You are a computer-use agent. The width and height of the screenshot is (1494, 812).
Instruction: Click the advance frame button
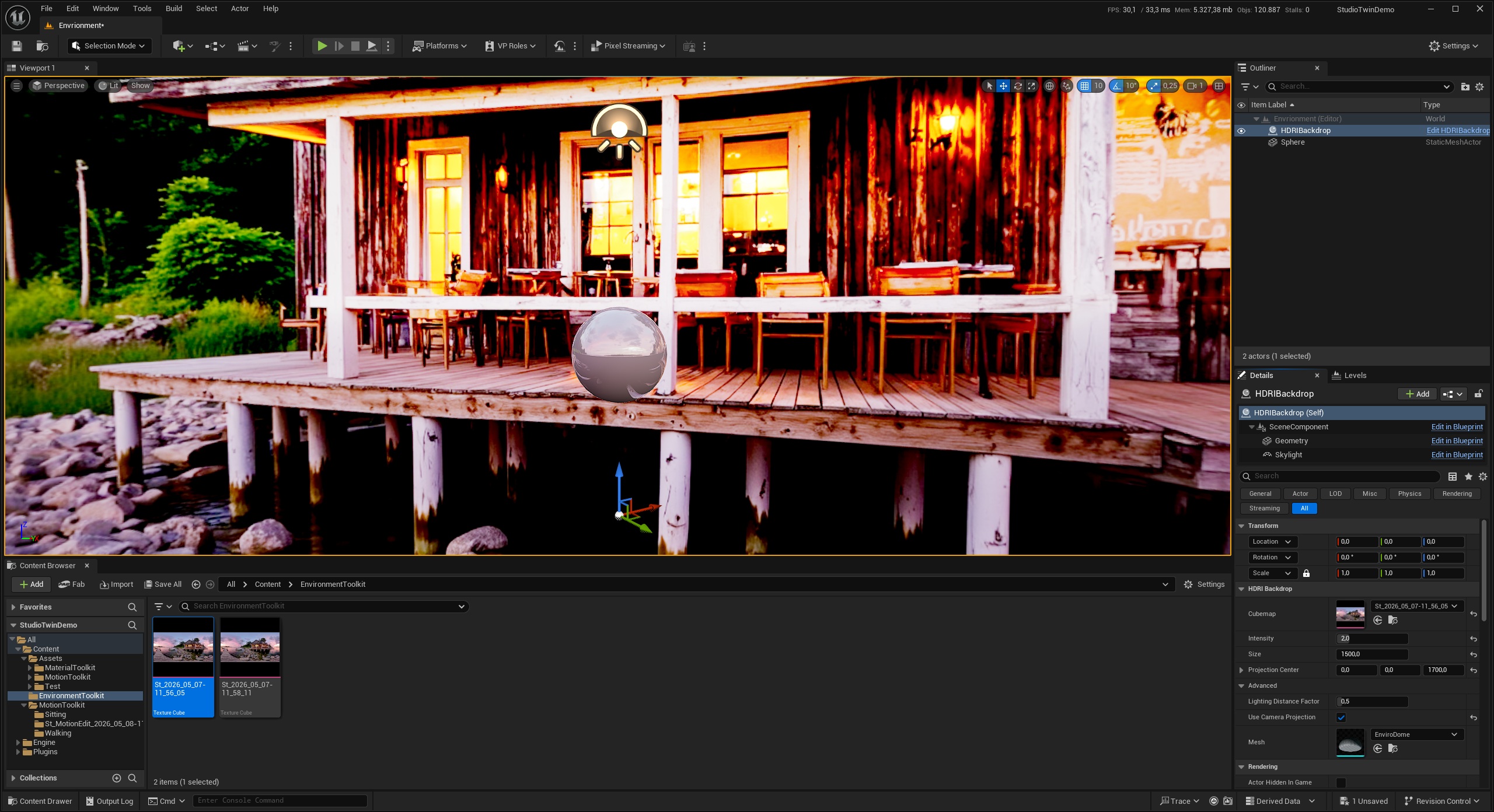[338, 46]
